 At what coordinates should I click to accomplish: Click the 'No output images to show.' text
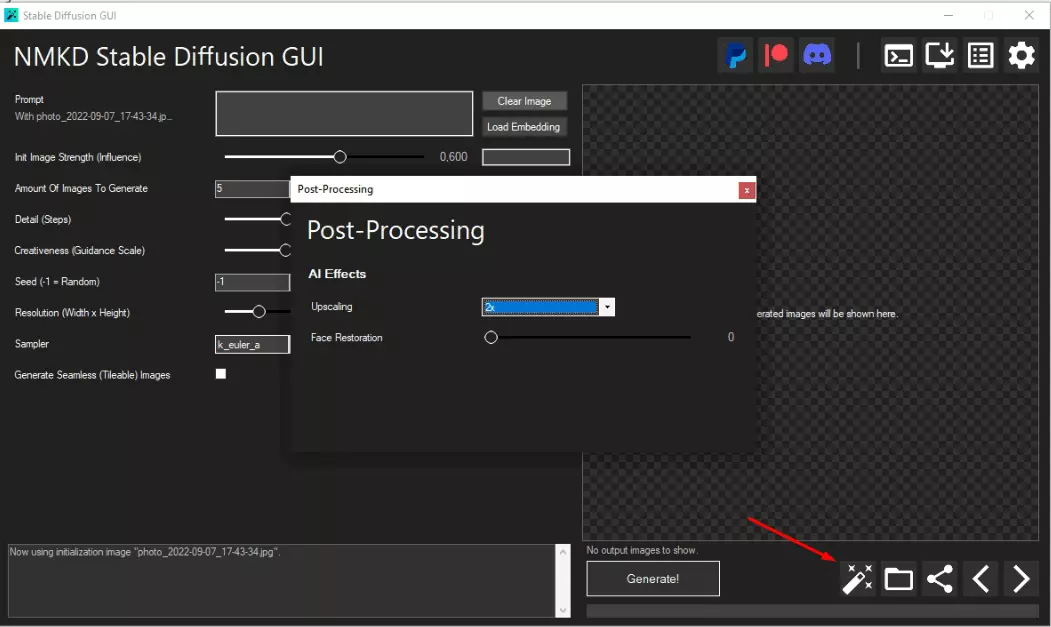pos(642,550)
